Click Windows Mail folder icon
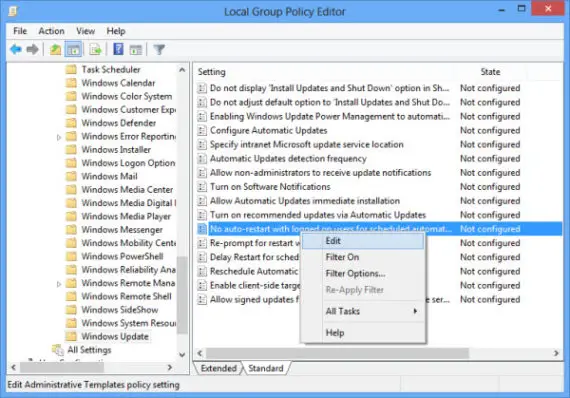 [x=71, y=176]
